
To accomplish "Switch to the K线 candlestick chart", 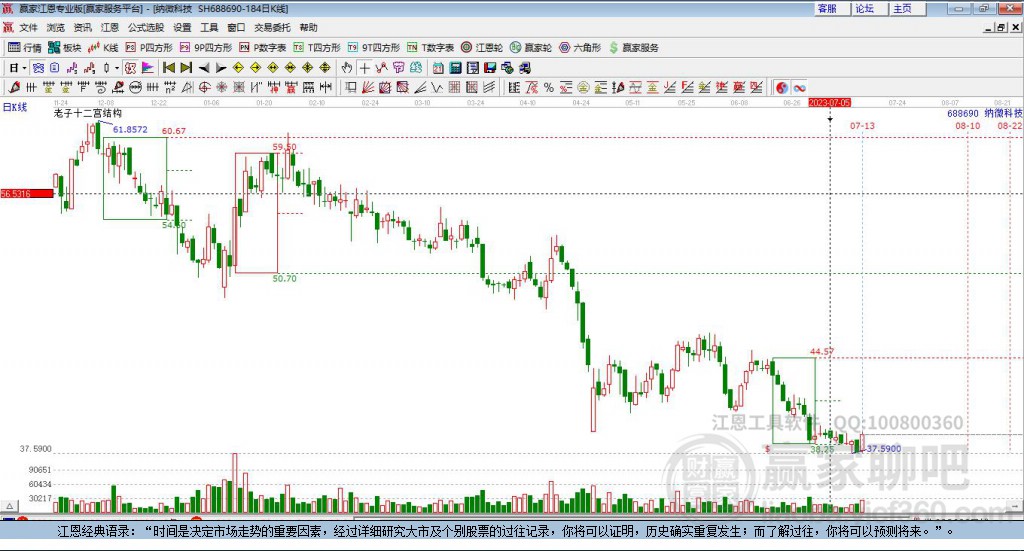I will coord(103,48).
